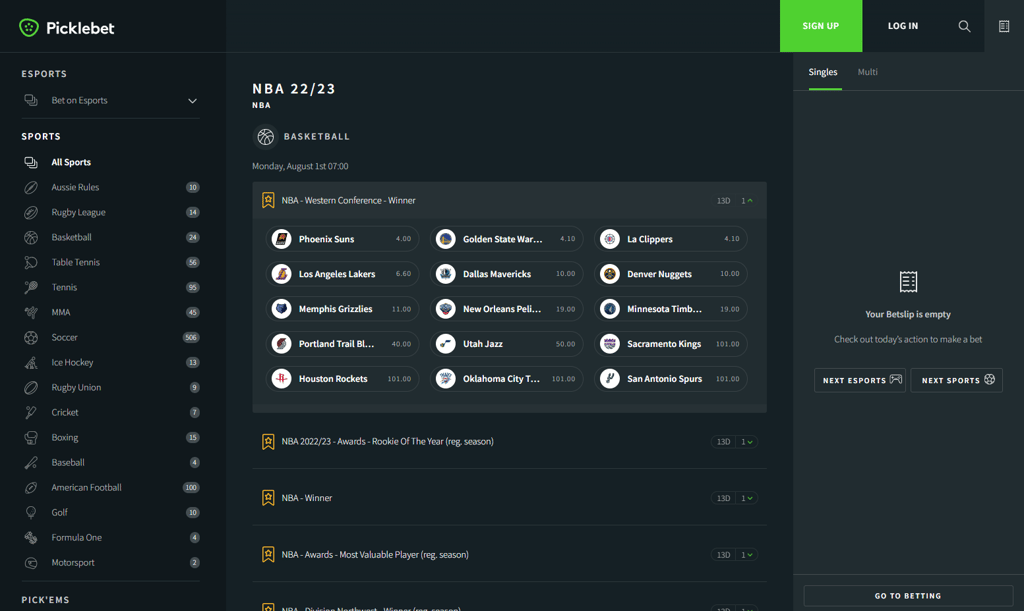
Task: Click the Soccer ball sidebar icon
Action: coord(31,337)
